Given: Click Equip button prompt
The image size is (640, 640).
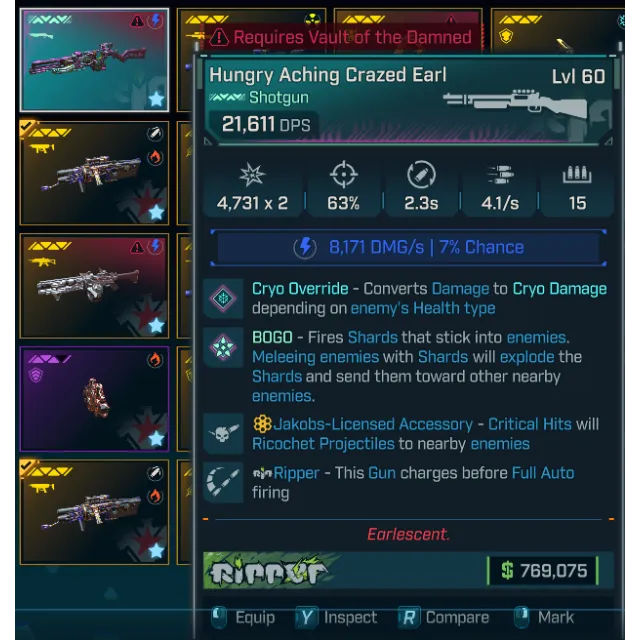Looking at the screenshot, I should 243,617.
